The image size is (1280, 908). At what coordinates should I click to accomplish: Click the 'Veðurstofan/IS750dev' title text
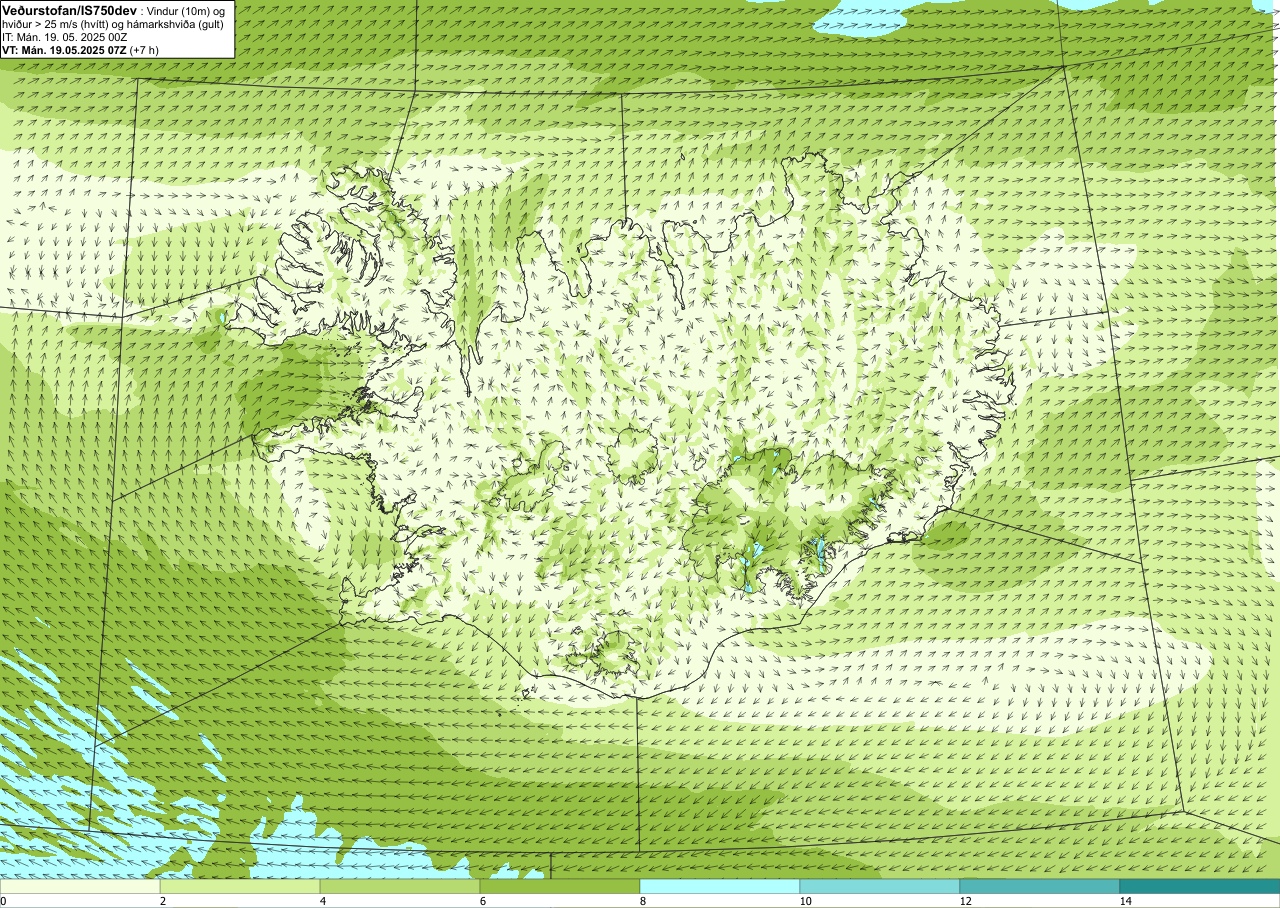[70, 10]
